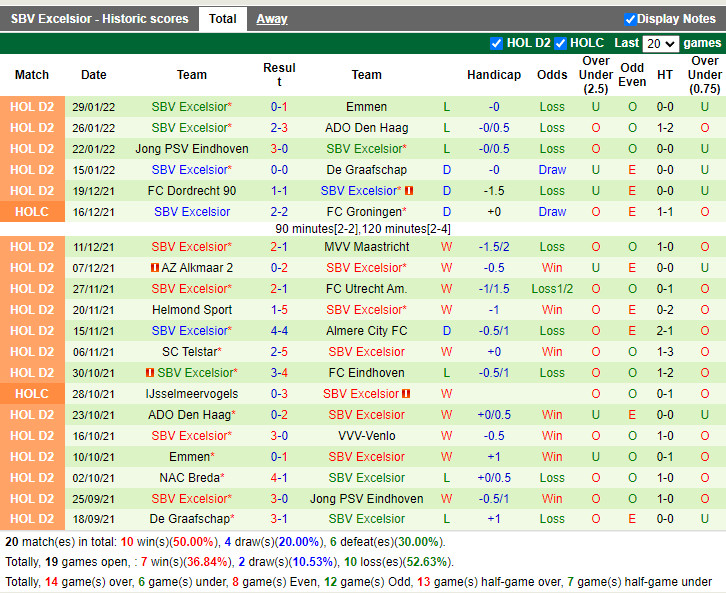
Task: Click the date 16/12/21
Action: coord(94,212)
